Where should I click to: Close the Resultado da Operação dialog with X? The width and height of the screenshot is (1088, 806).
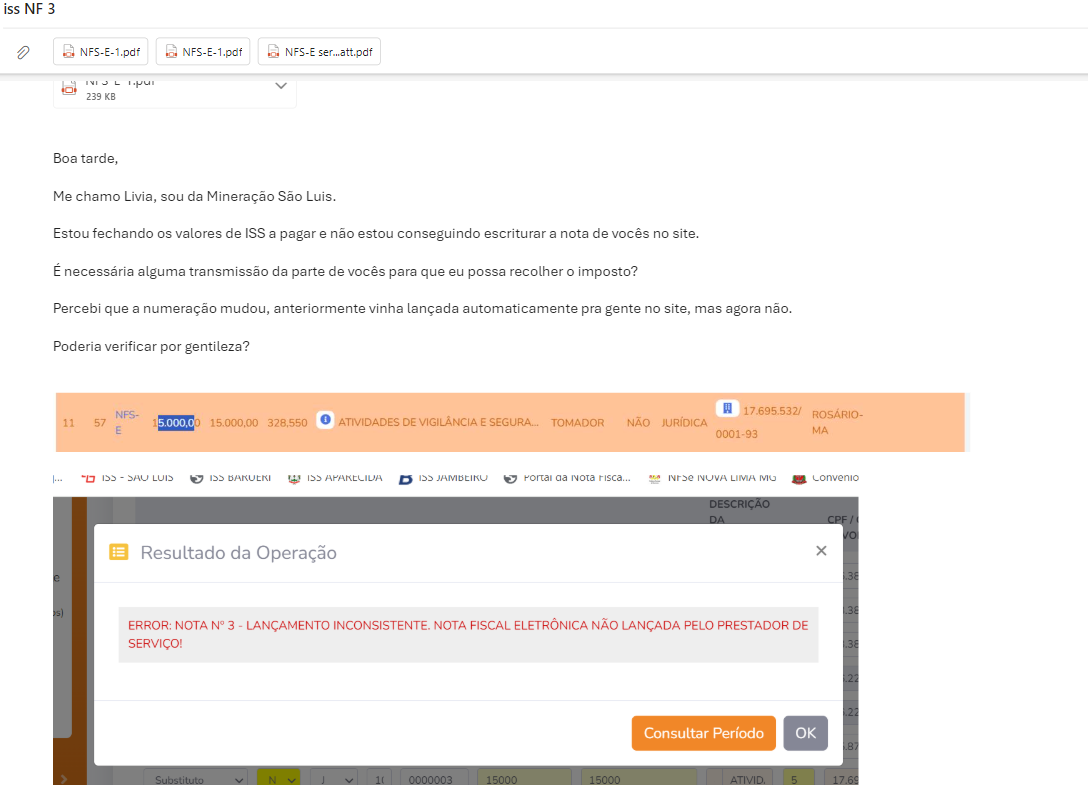821,550
